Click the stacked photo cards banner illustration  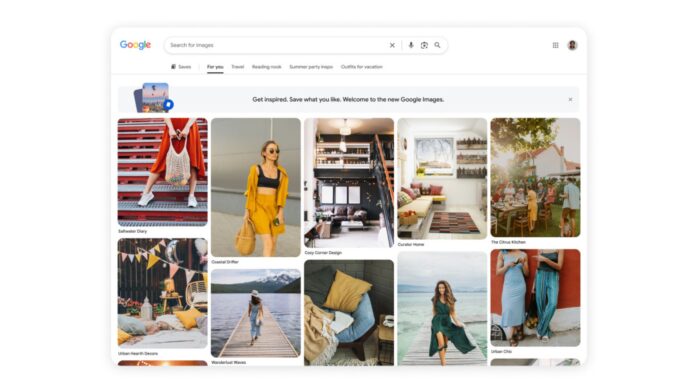(154, 98)
